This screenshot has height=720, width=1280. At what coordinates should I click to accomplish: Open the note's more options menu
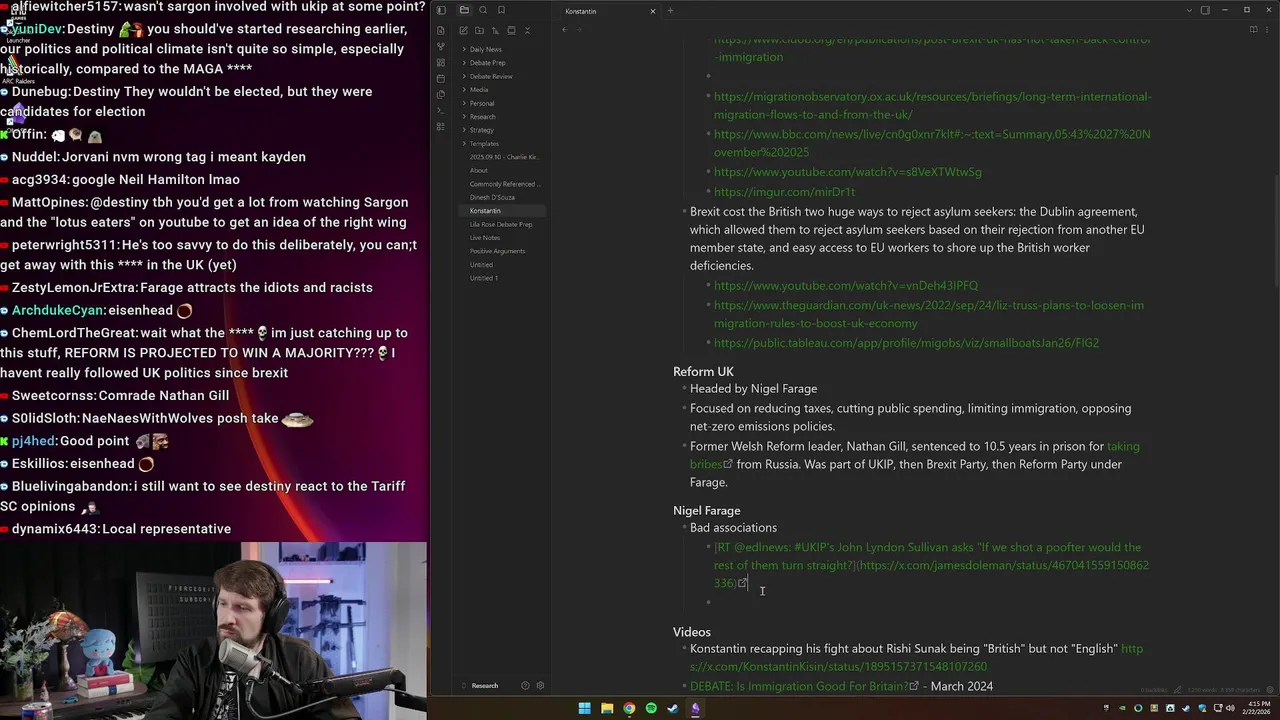coord(1268,30)
